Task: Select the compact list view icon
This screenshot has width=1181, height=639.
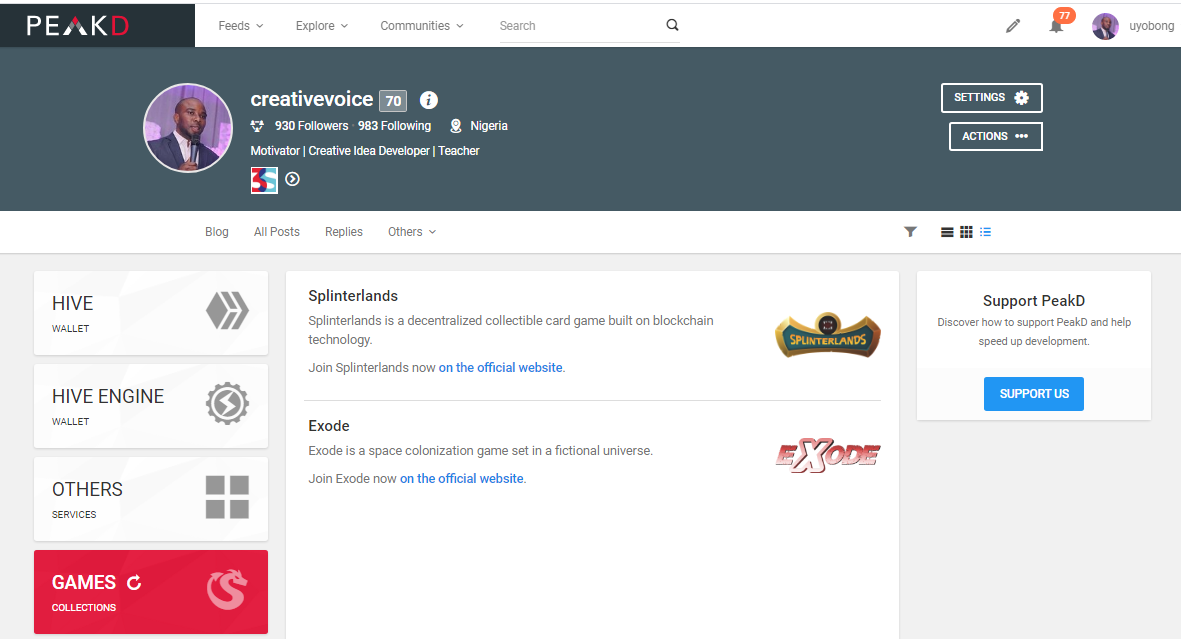Action: point(985,232)
